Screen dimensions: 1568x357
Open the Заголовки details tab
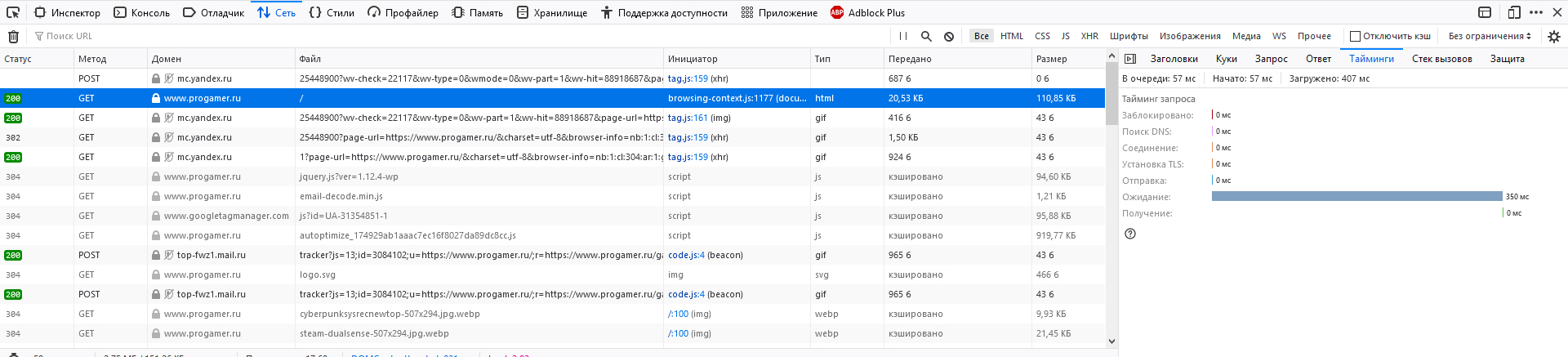click(x=1174, y=59)
